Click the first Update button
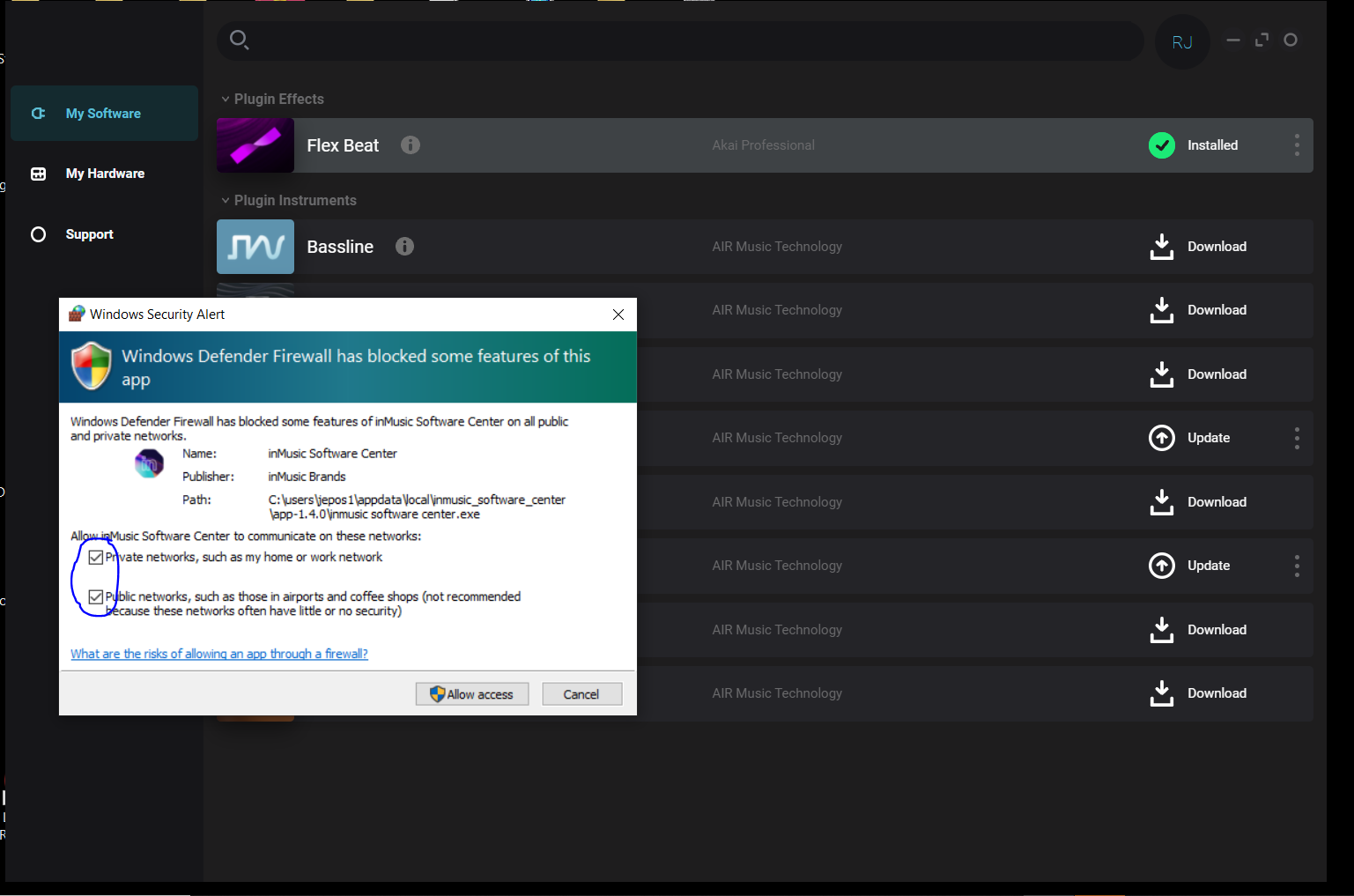Viewport: 1354px width, 896px height. [1189, 438]
